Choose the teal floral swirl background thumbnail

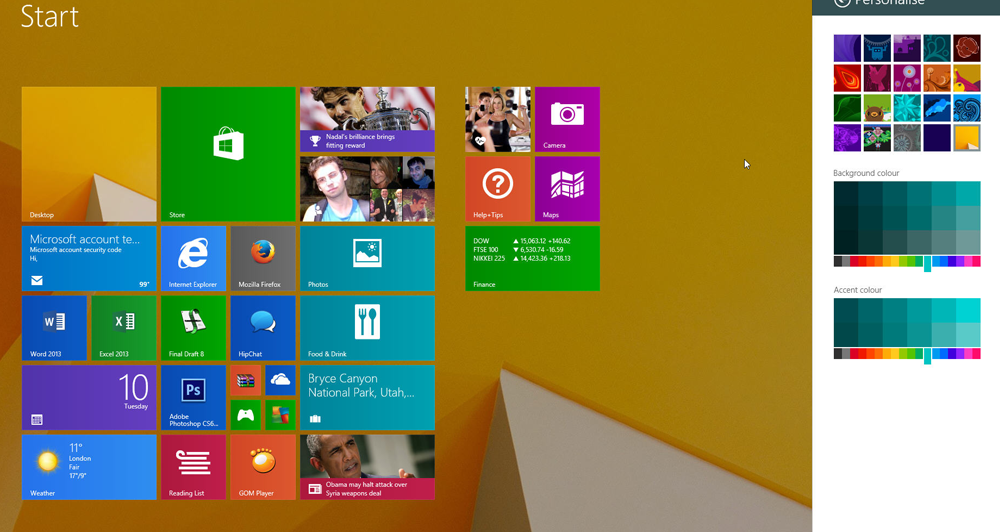tap(937, 48)
